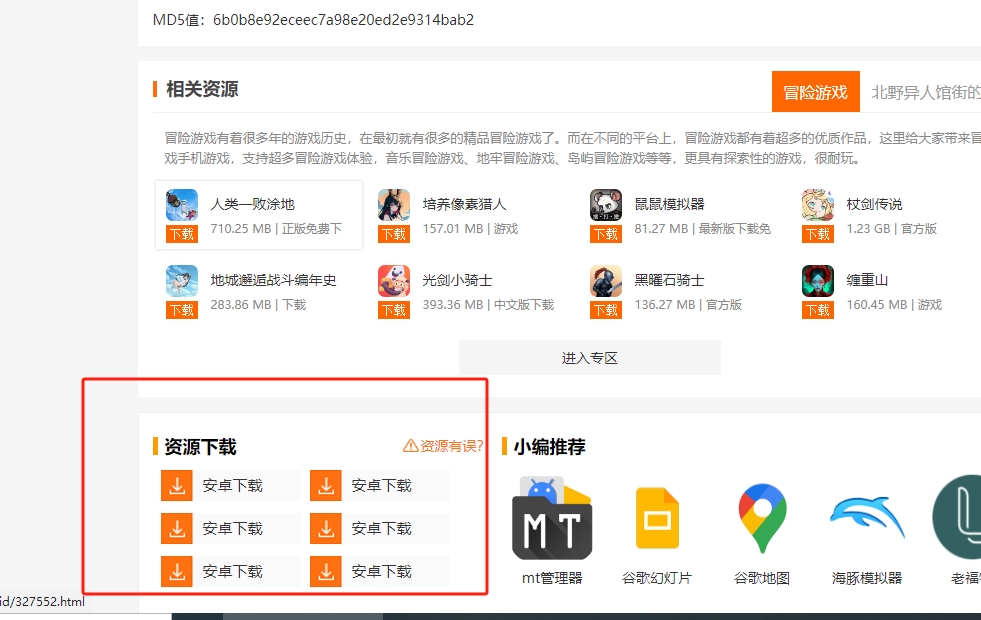Open the 杖剑传说 title link
Screen dimensions: 981x620
[x=874, y=204]
